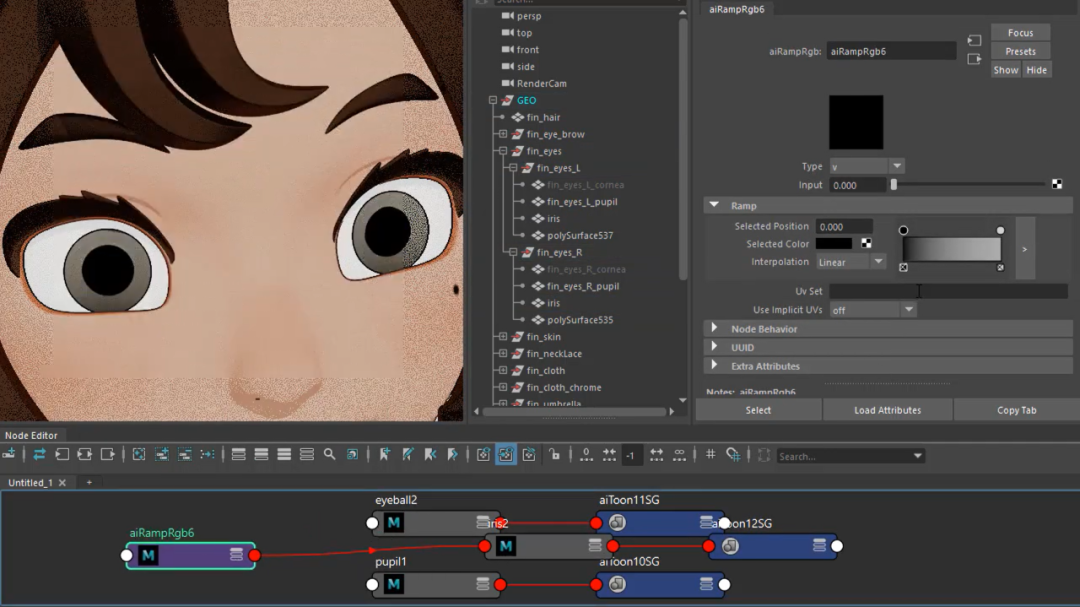Collapse the fin_eyes_L group in outliner
The width and height of the screenshot is (1080, 607).
point(512,168)
